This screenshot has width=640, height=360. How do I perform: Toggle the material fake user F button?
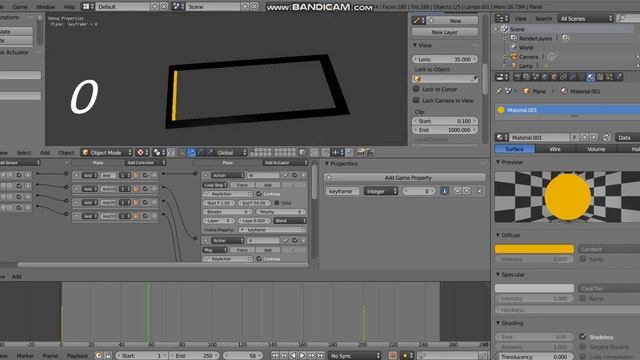[x=575, y=138]
